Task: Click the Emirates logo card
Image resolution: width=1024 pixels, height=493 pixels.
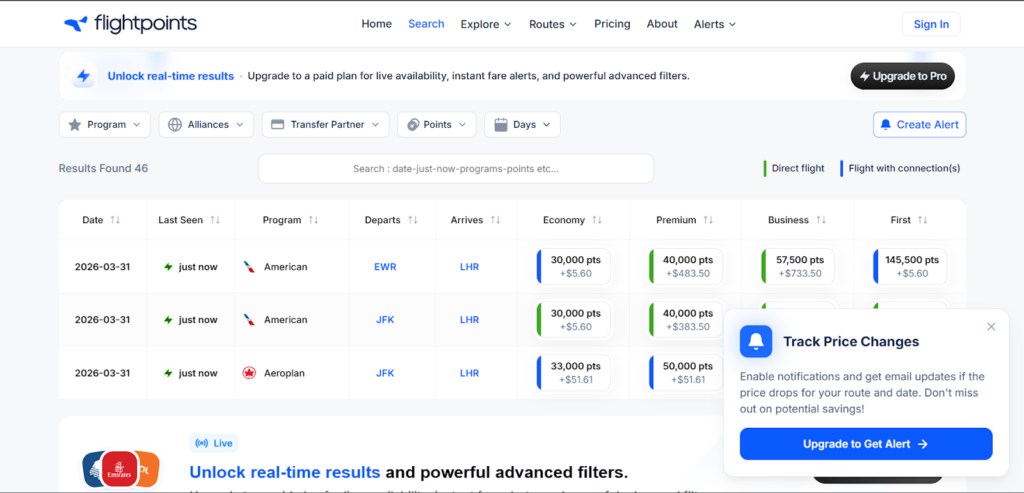Action: click(120, 470)
